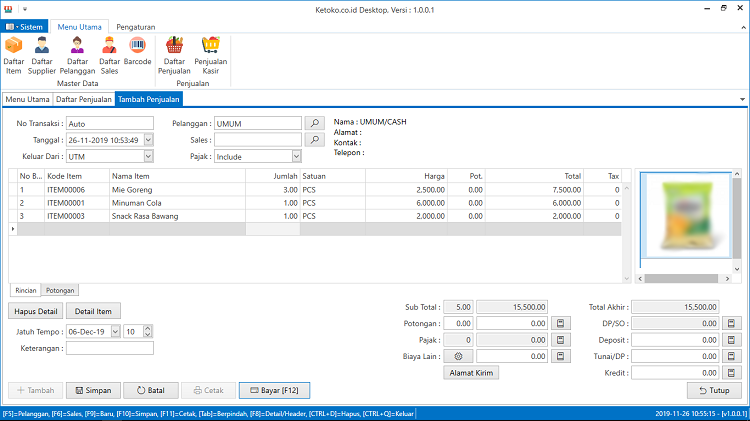Open the Sistem menu
The image size is (750, 421).
point(24,27)
